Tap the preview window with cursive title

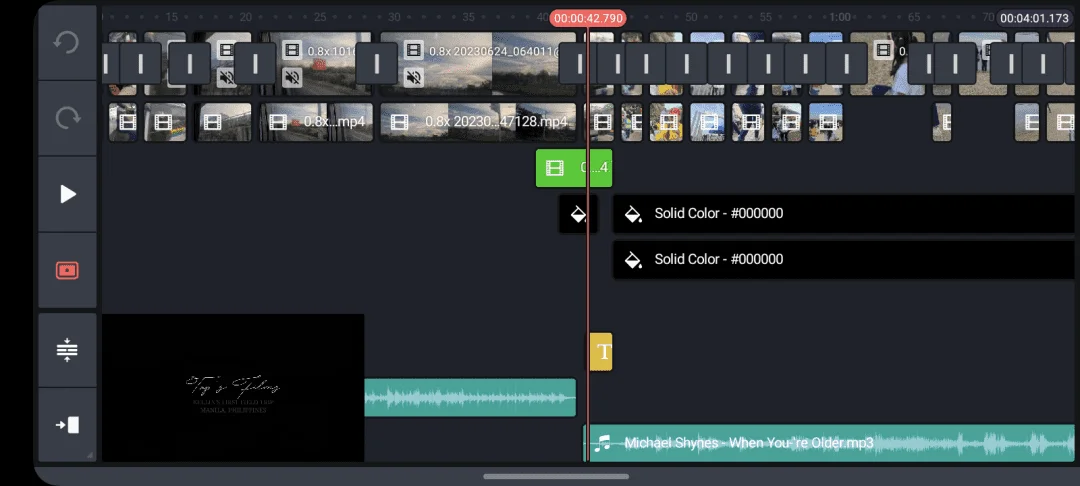click(x=233, y=388)
